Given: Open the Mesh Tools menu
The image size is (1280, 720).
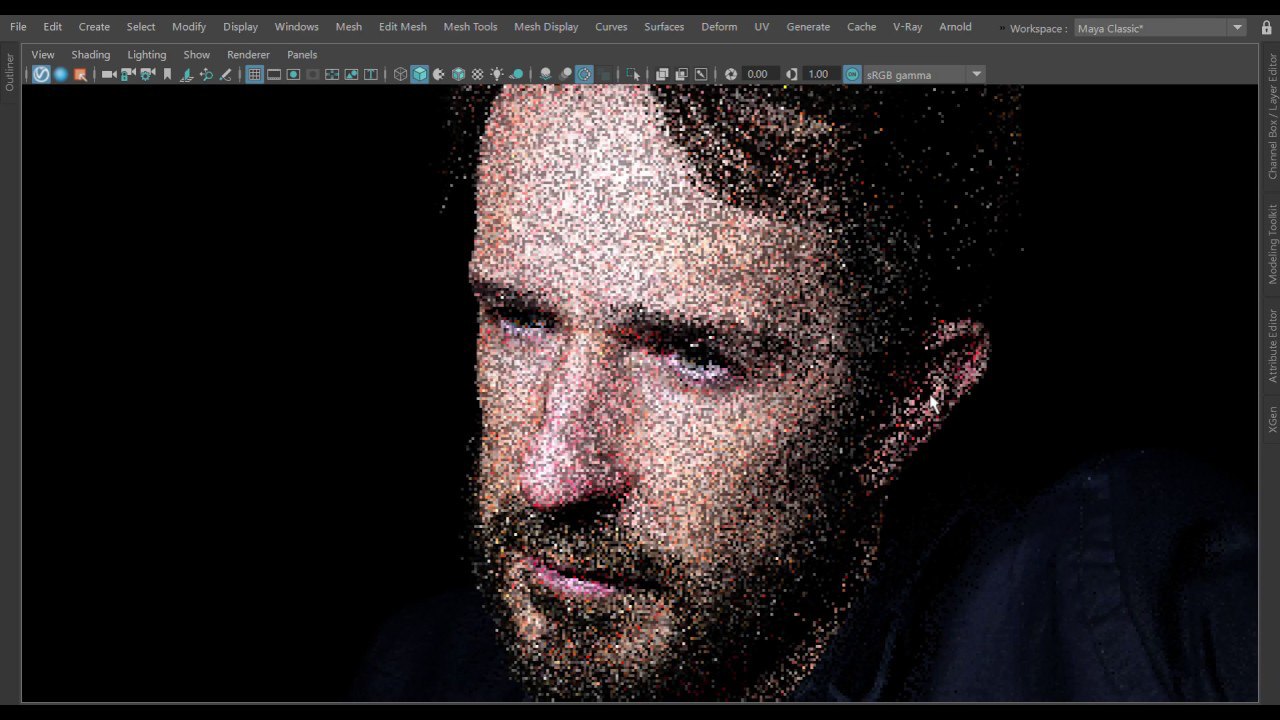Looking at the screenshot, I should [470, 27].
